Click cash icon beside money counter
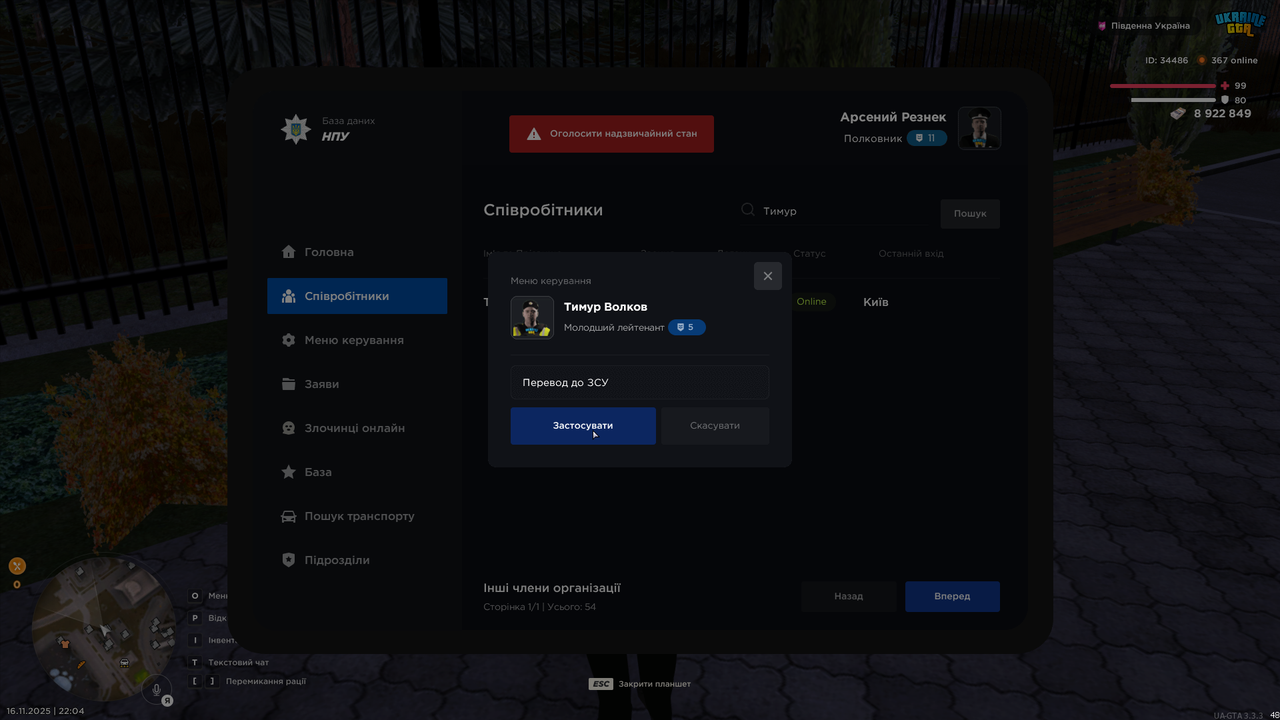This screenshot has height=720, width=1280. pos(1178,114)
